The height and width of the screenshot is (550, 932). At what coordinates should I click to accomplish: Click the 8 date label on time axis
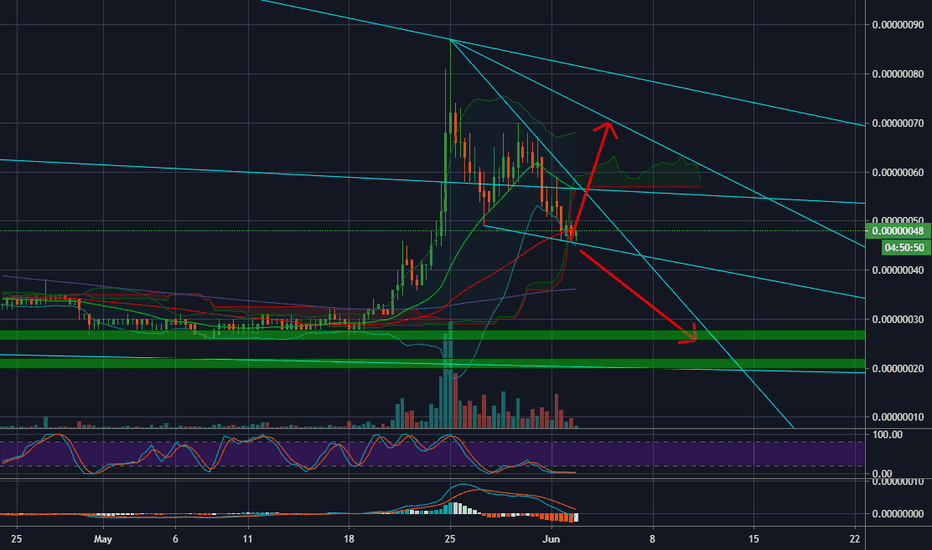pyautogui.click(x=653, y=539)
